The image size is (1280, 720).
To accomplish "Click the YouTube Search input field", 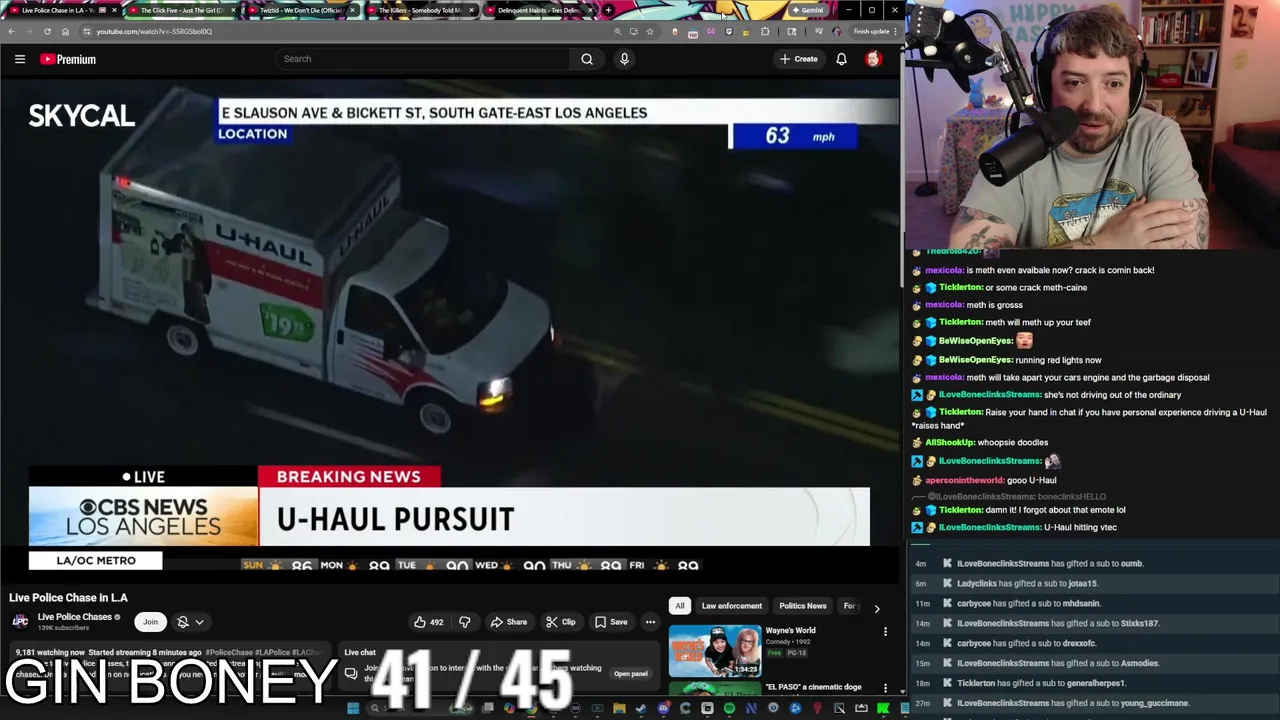I will tap(423, 59).
